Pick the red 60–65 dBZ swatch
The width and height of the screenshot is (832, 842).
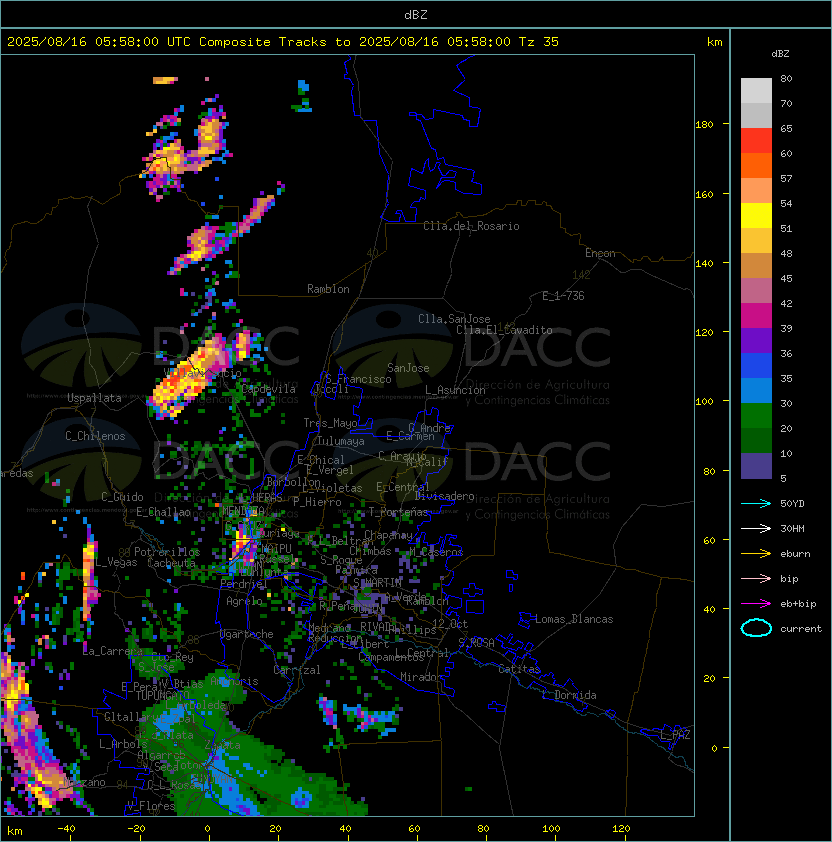756,141
